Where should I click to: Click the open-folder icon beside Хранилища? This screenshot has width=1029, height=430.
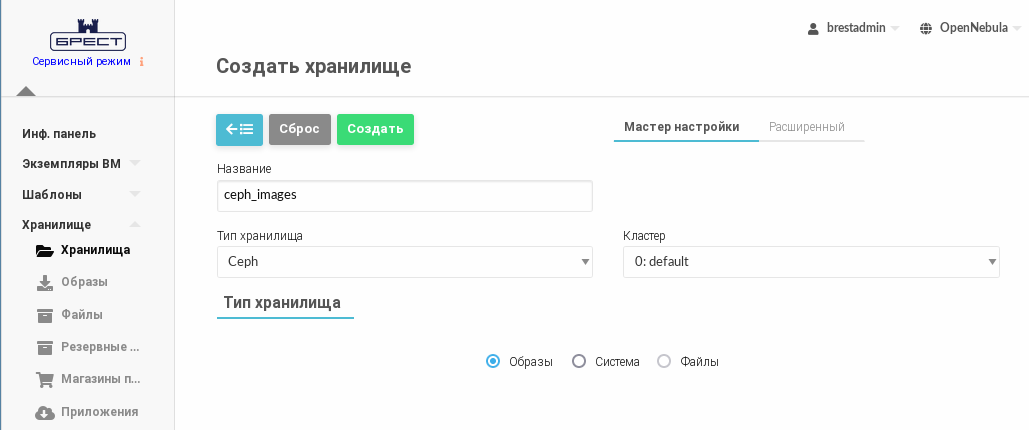pyautogui.click(x=44, y=251)
